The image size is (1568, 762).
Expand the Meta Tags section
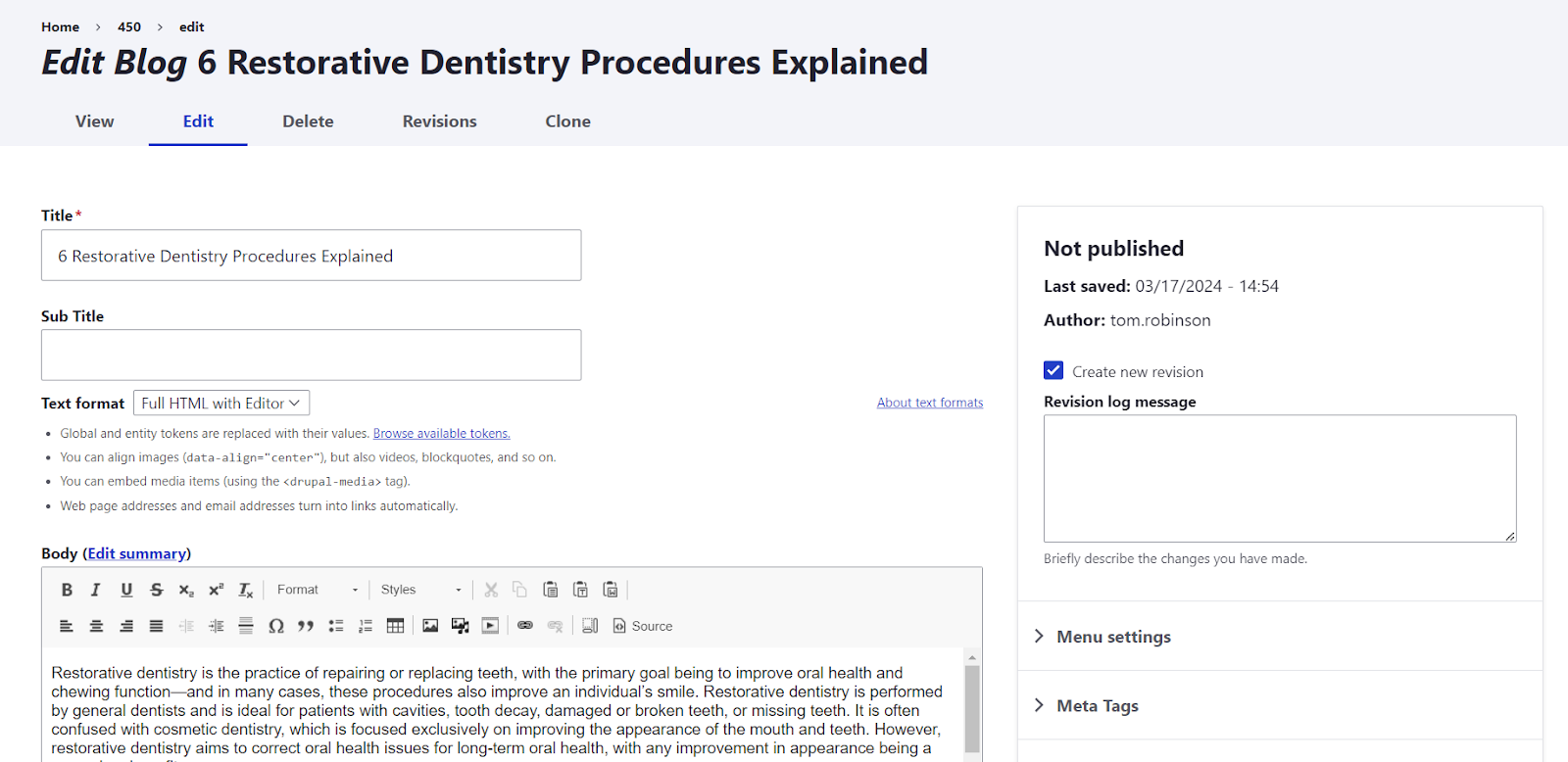coord(1280,706)
